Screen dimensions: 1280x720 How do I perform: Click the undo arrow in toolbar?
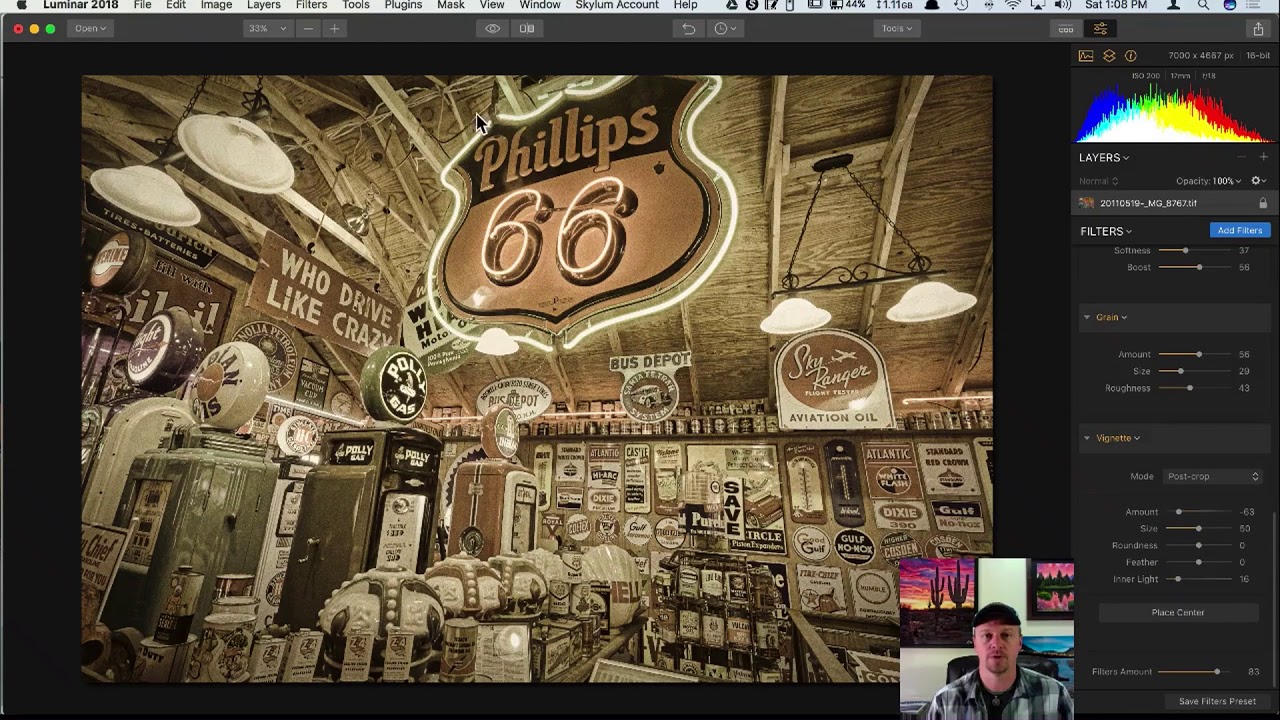[689, 28]
